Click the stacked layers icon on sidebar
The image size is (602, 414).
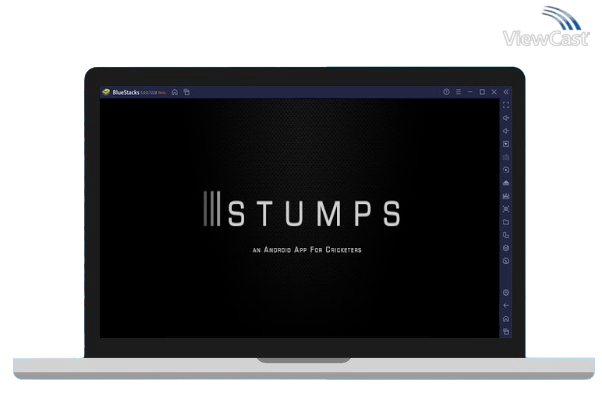pos(506,248)
